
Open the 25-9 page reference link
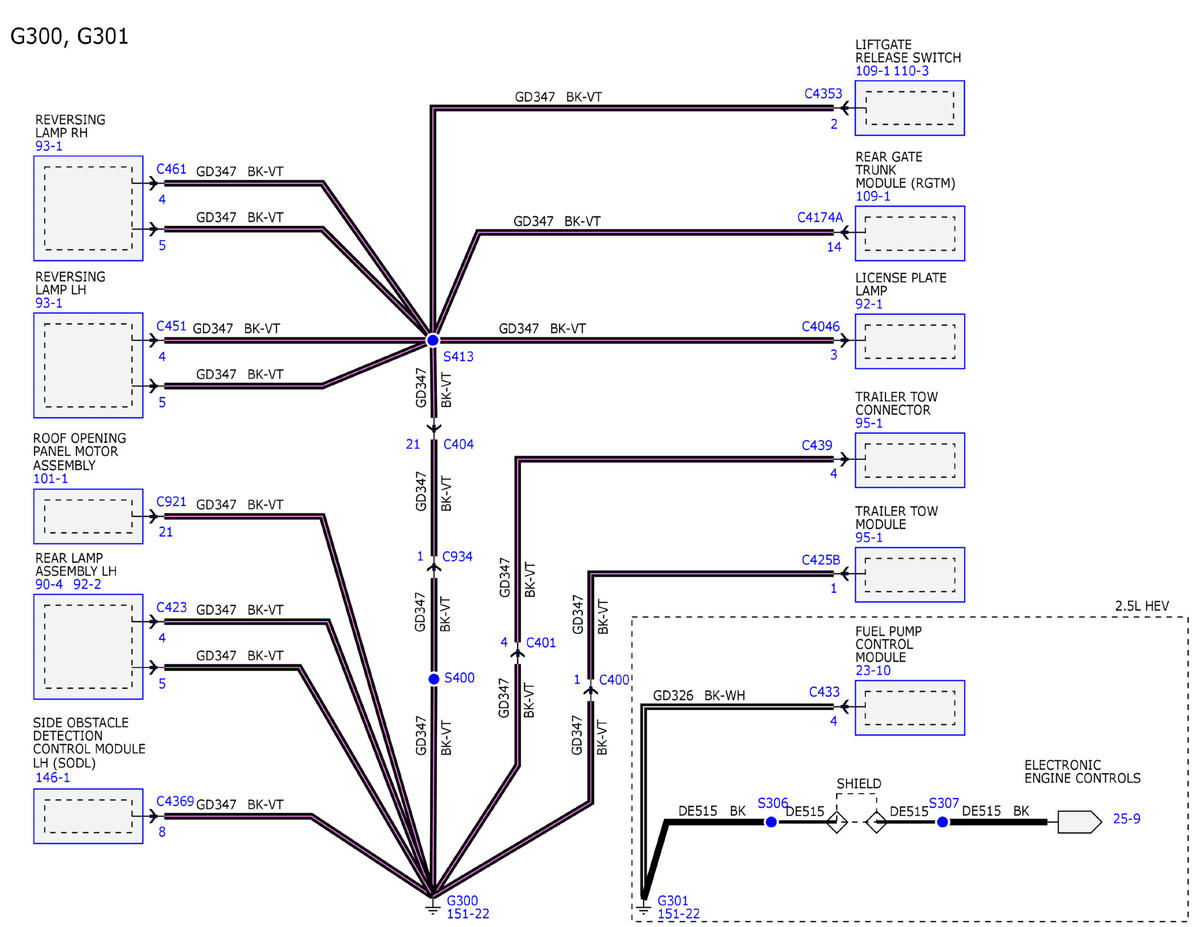[x=1127, y=819]
